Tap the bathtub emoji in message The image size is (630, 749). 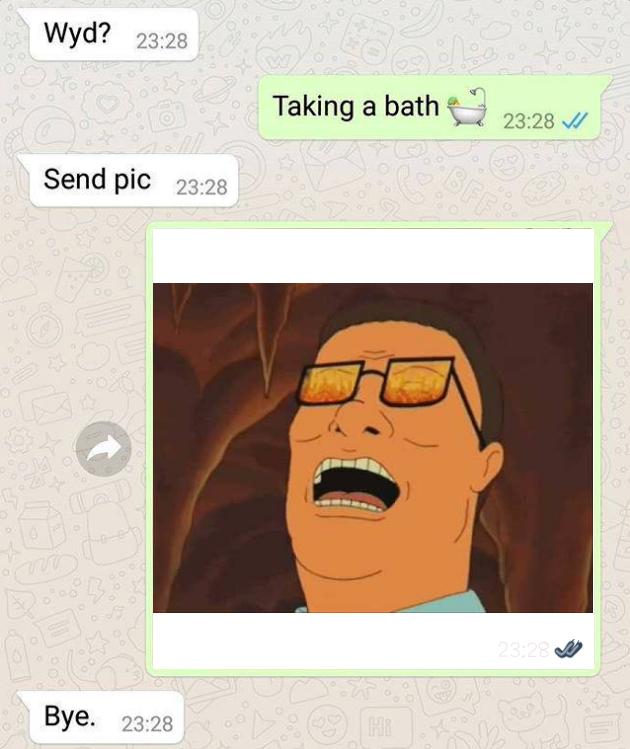point(467,107)
